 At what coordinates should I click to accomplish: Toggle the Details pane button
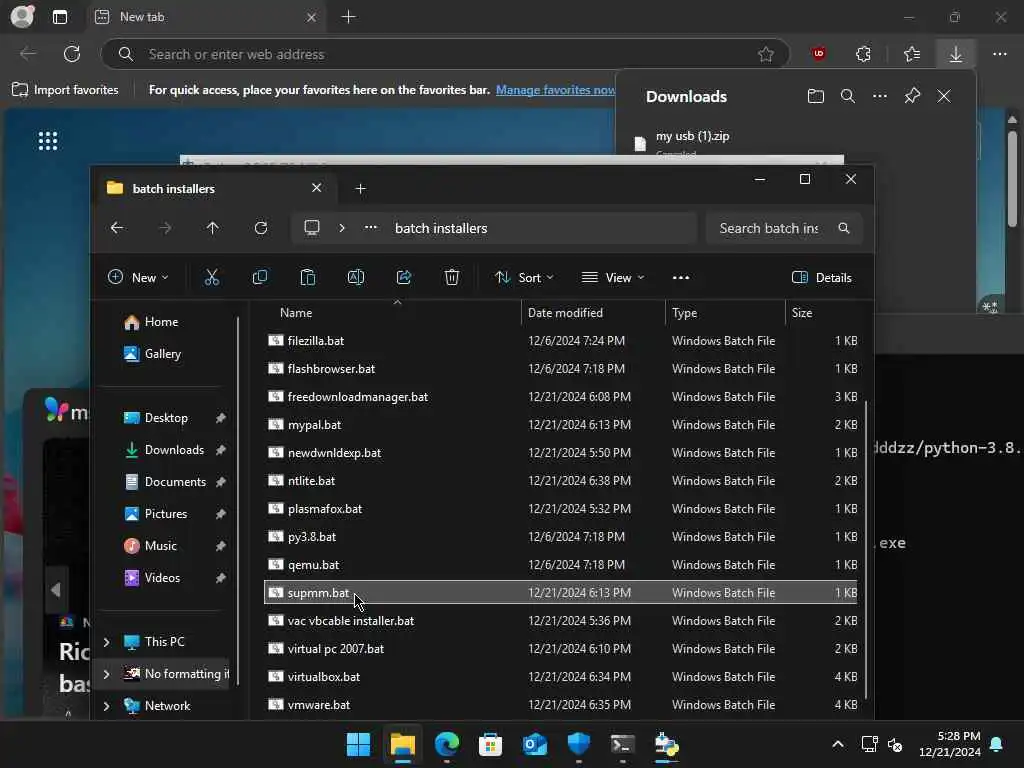pyautogui.click(x=822, y=278)
